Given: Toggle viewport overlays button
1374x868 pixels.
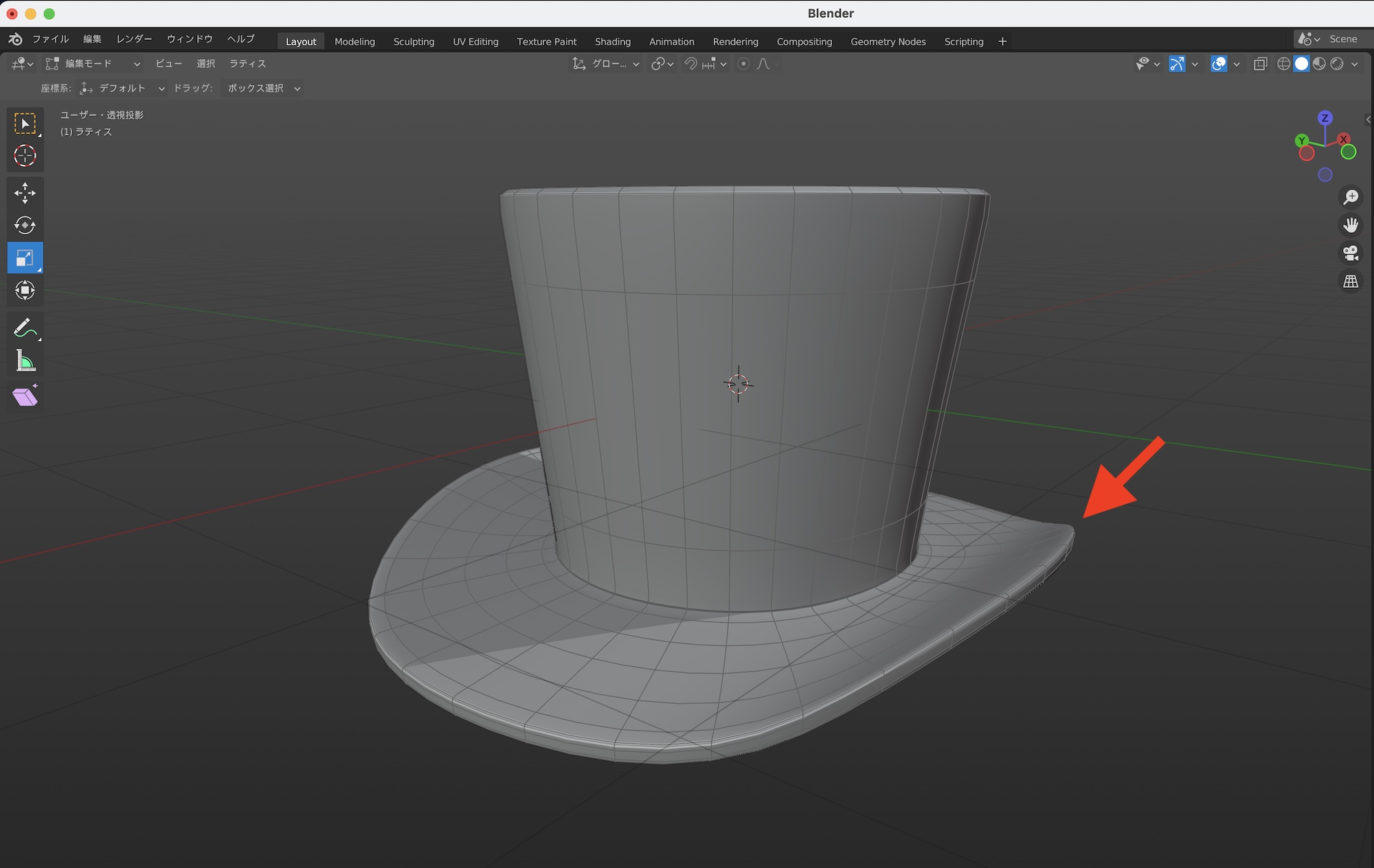Looking at the screenshot, I should (x=1219, y=64).
